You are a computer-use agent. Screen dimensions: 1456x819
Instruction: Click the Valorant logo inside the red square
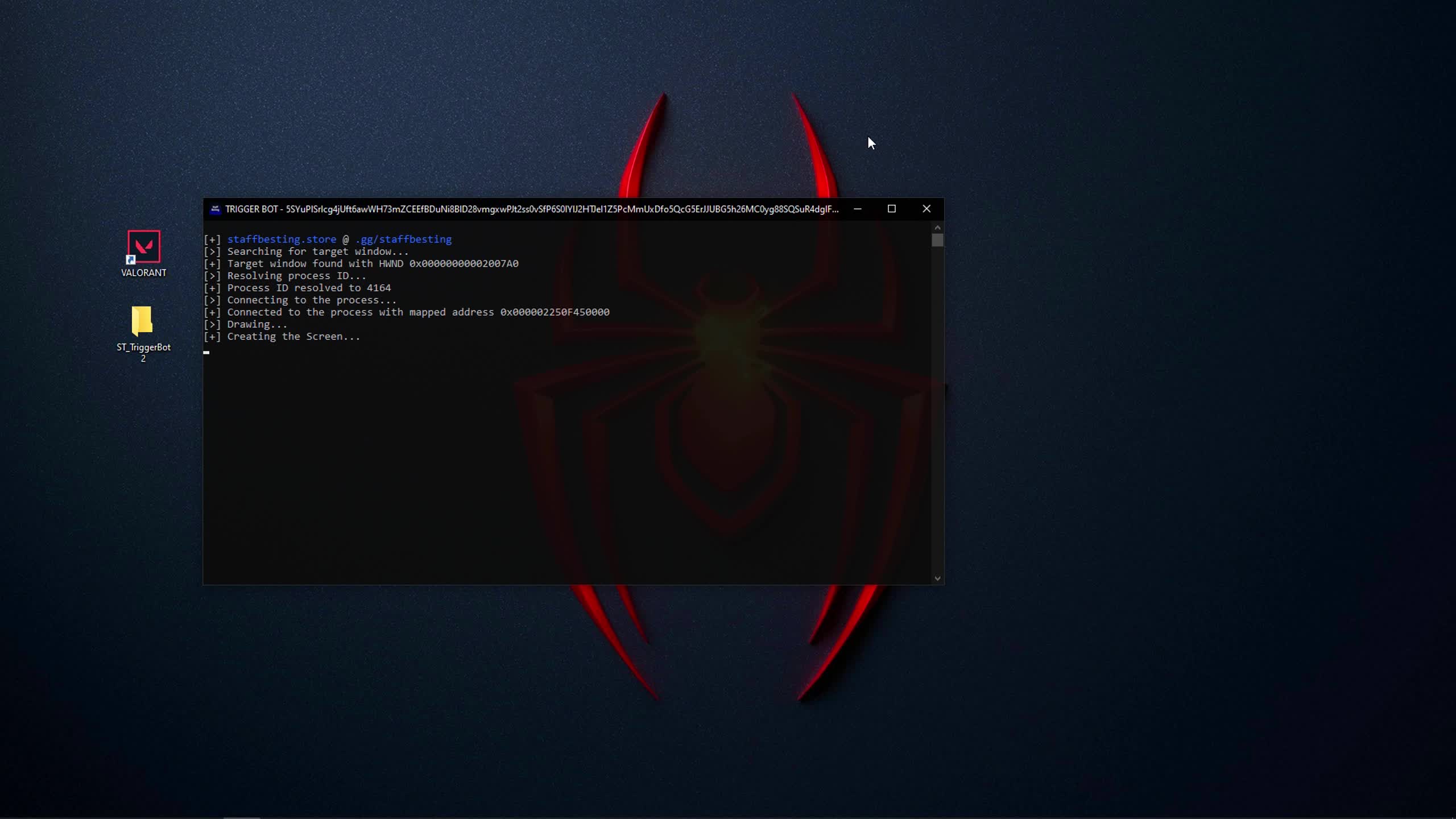[x=143, y=247]
